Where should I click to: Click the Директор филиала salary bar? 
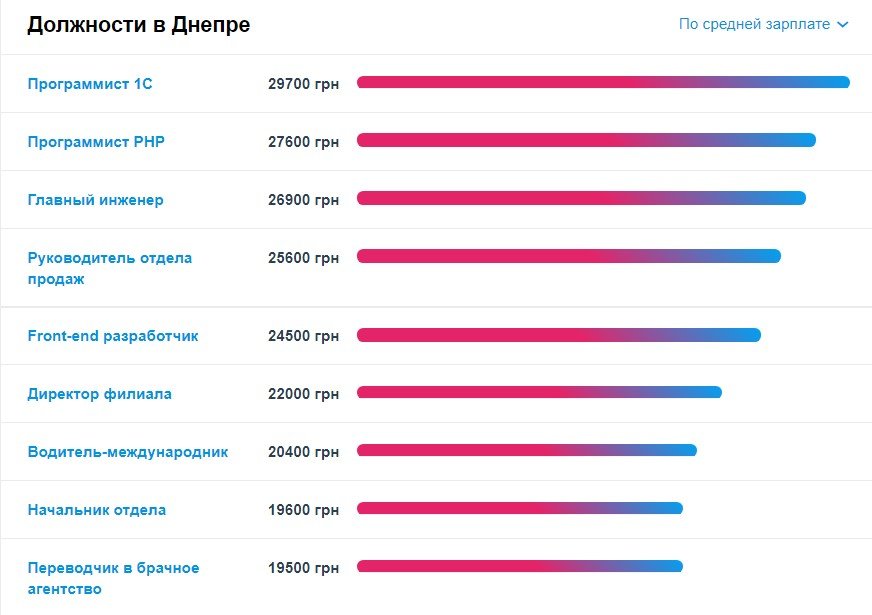539,392
